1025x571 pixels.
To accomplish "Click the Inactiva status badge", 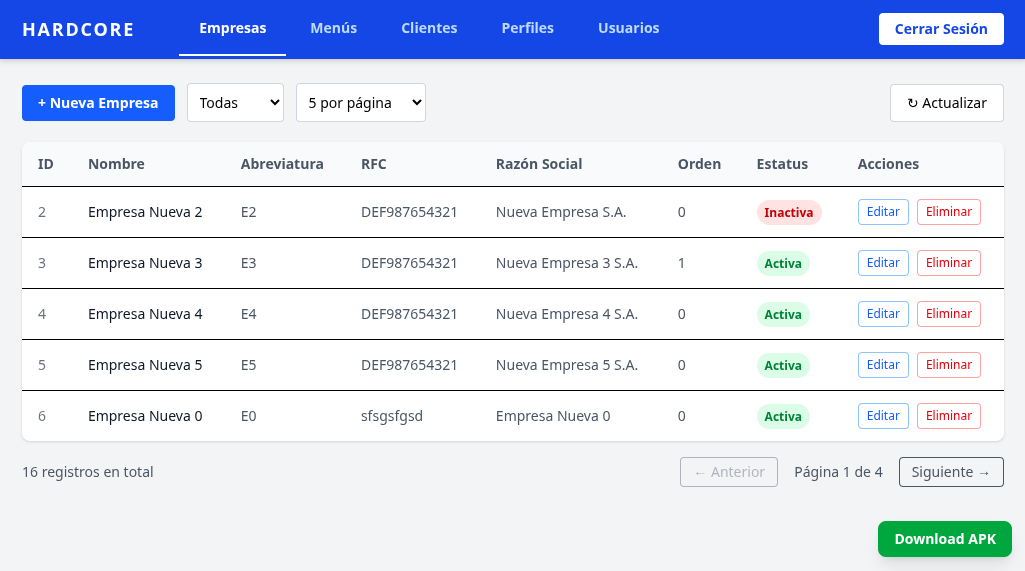I will [x=789, y=213].
